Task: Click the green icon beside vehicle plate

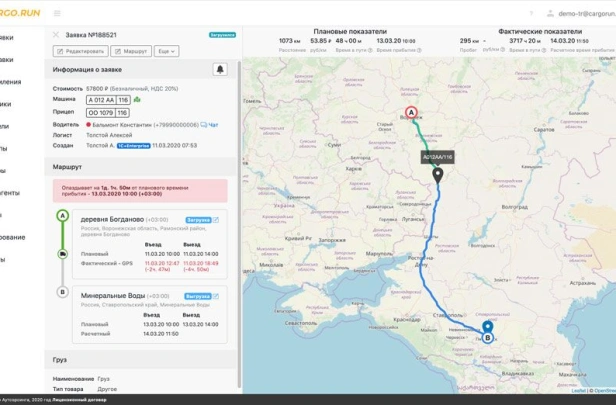Action: pos(138,100)
